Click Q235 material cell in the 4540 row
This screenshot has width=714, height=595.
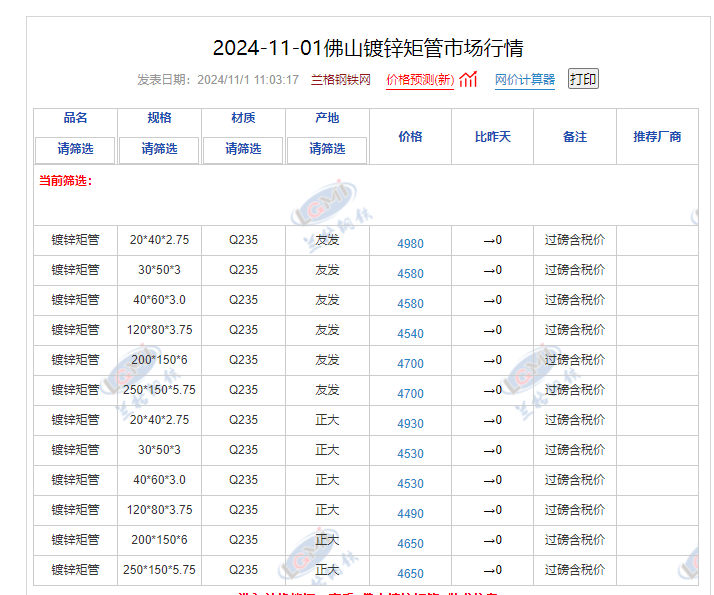[x=243, y=330]
